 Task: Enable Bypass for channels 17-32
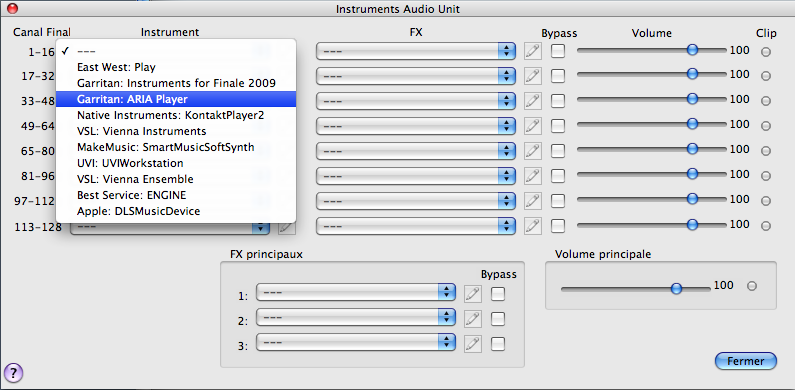(558, 76)
